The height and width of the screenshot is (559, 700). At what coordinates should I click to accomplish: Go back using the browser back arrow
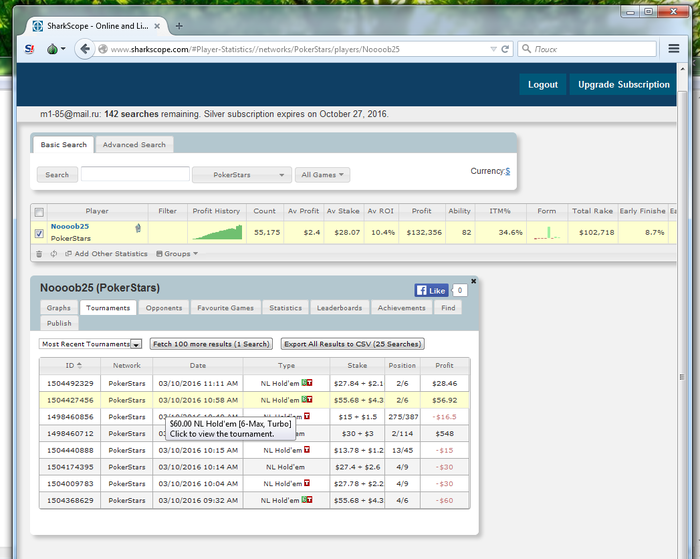[84, 49]
